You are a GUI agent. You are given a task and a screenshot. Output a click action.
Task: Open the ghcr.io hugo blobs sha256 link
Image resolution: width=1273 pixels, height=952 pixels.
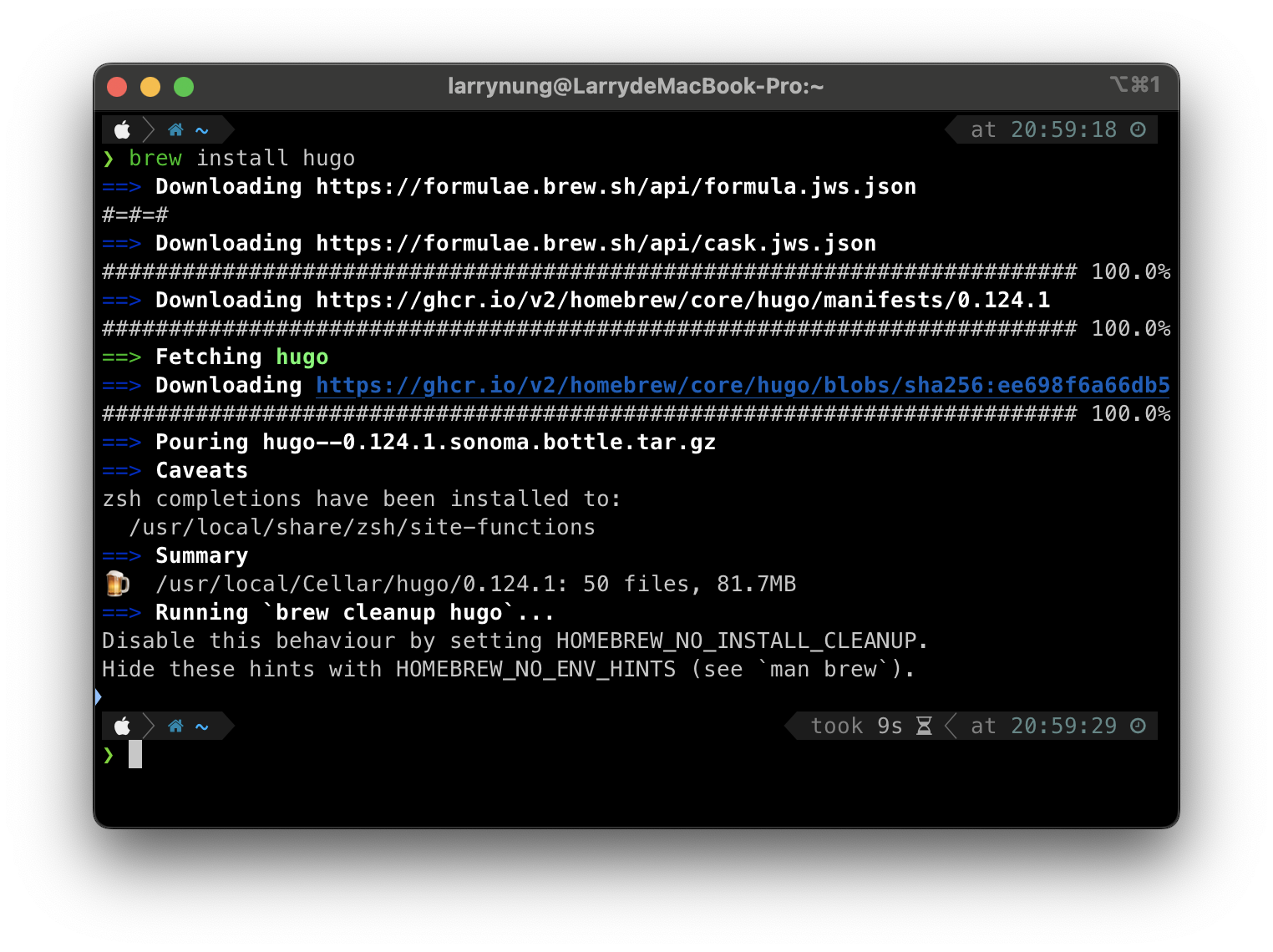coord(743,385)
